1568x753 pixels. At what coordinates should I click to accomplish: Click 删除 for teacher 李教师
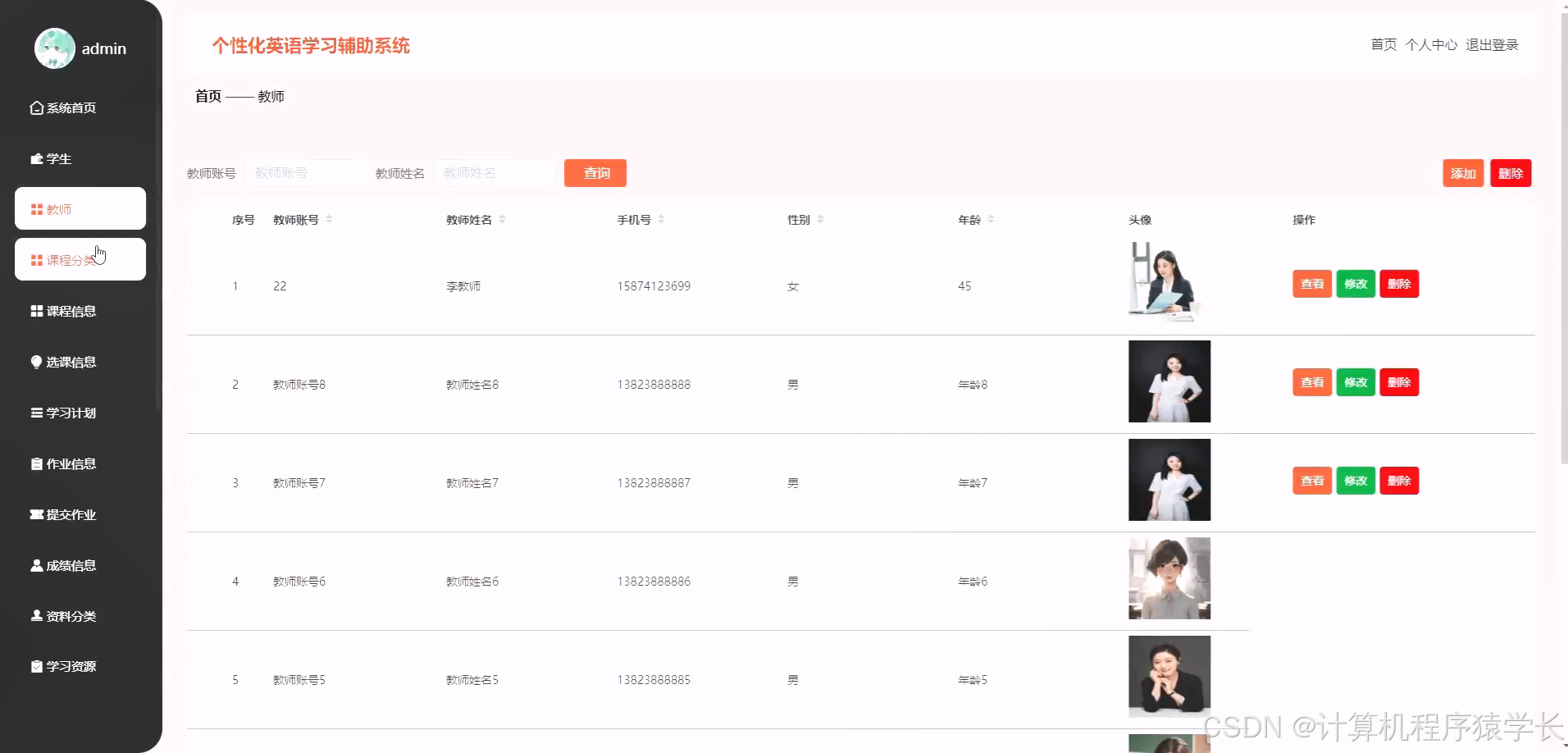[x=1399, y=284]
